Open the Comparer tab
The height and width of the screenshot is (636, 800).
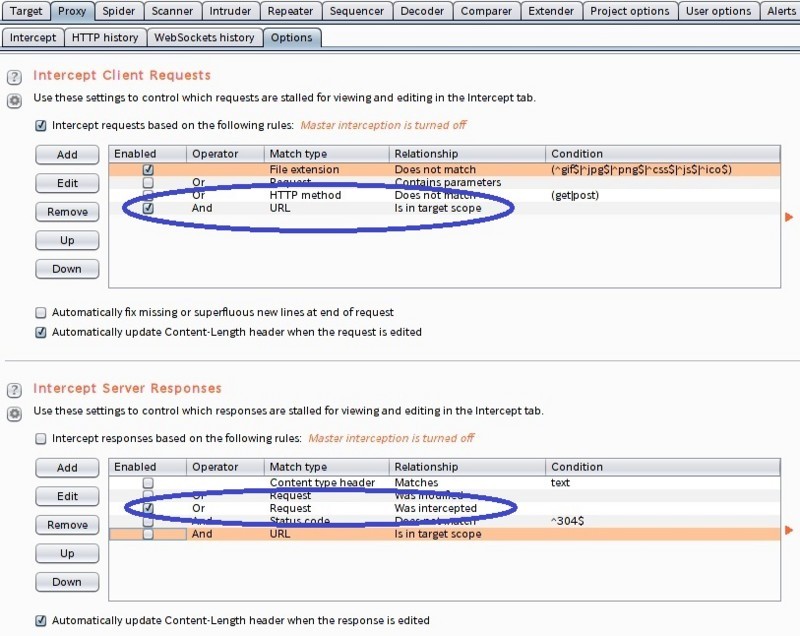click(x=486, y=11)
